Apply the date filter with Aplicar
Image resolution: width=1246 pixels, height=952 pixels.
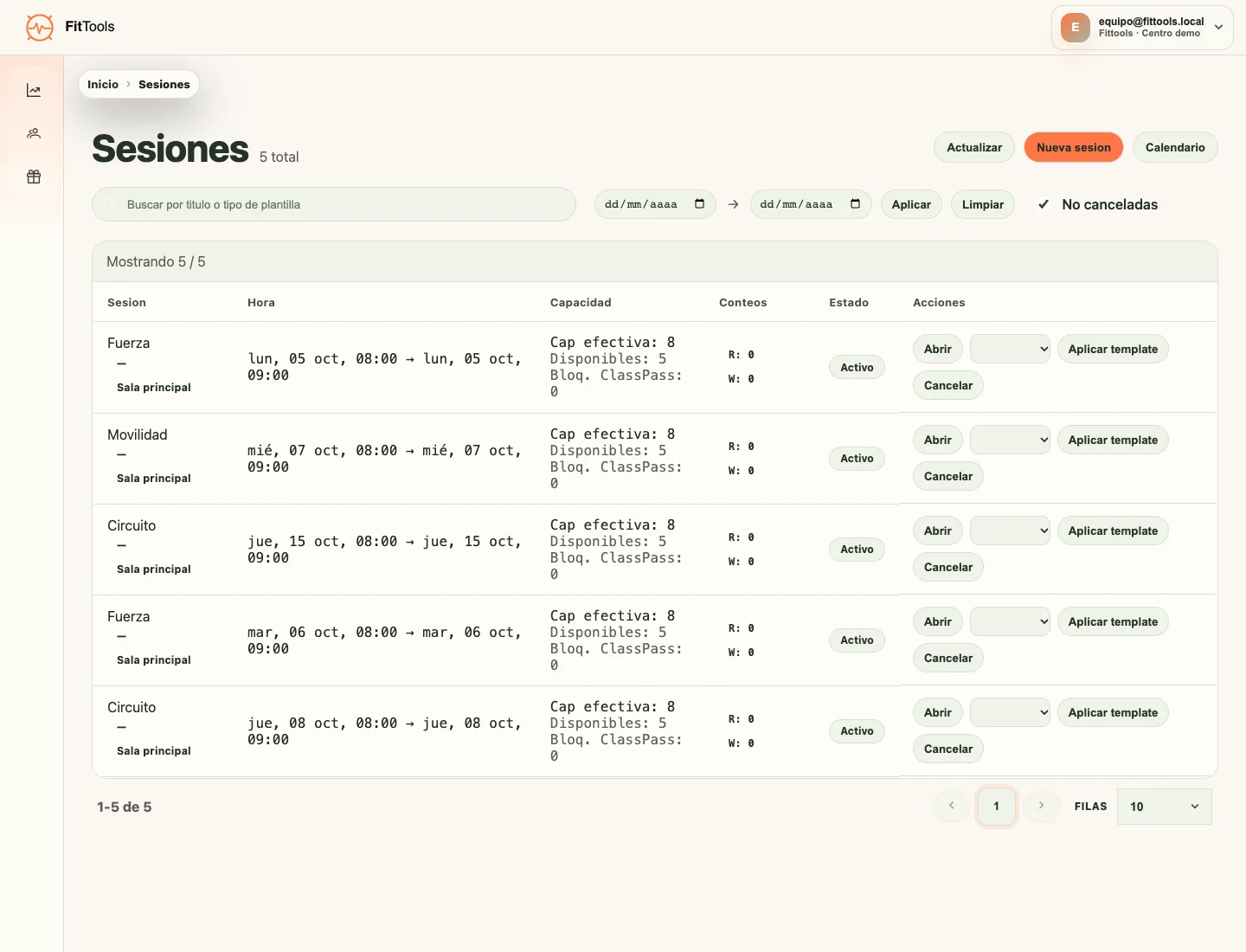911,204
